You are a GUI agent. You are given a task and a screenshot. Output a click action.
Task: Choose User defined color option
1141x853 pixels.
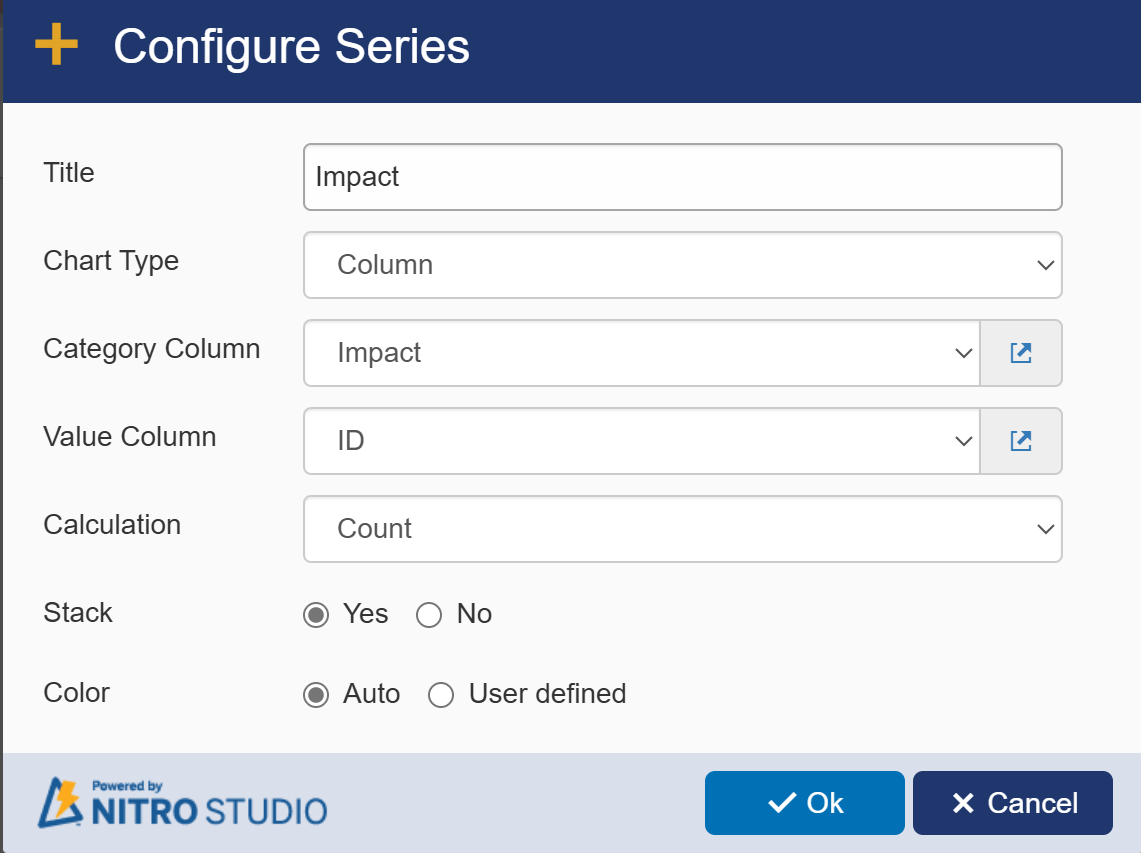tap(441, 695)
